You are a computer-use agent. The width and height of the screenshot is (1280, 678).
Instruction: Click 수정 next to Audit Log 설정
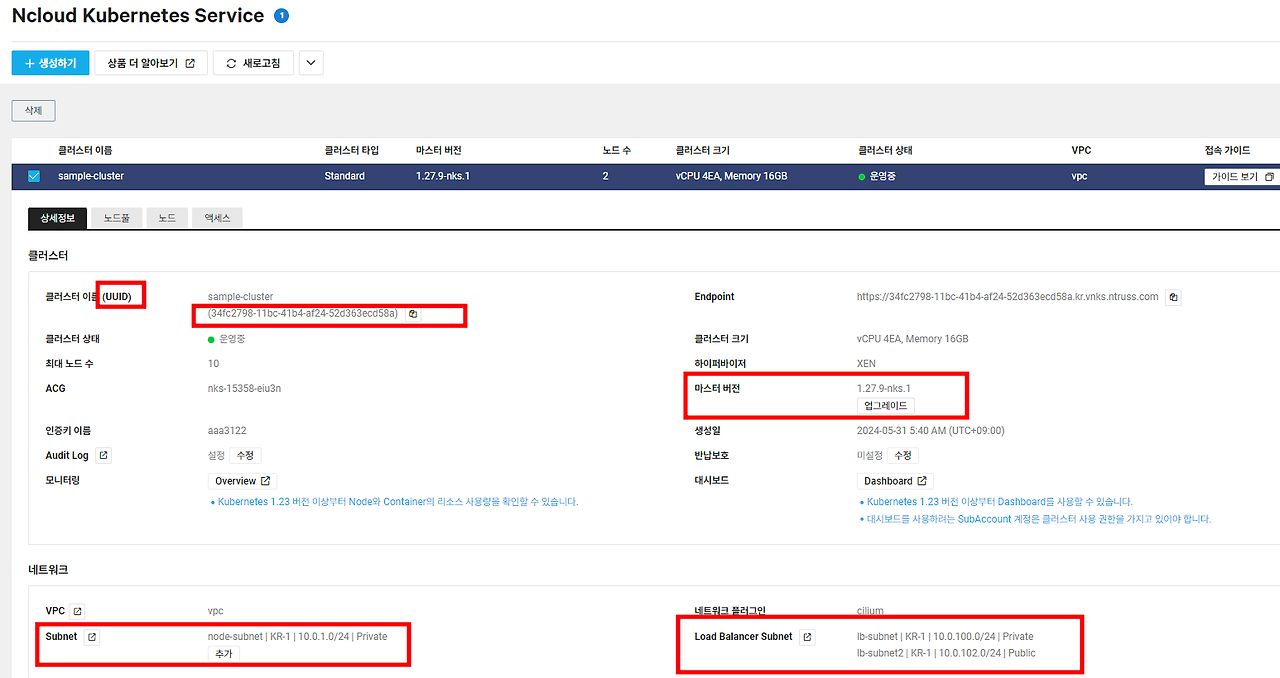[245, 455]
